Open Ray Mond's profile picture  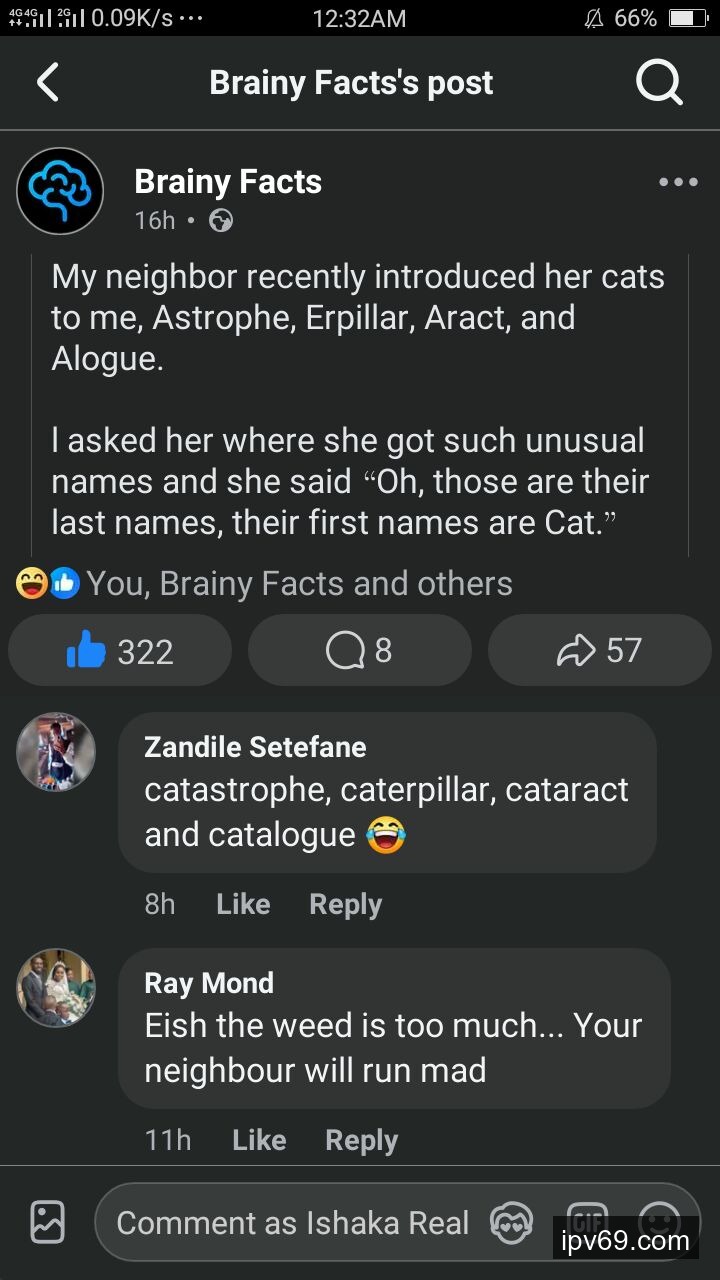(56, 988)
